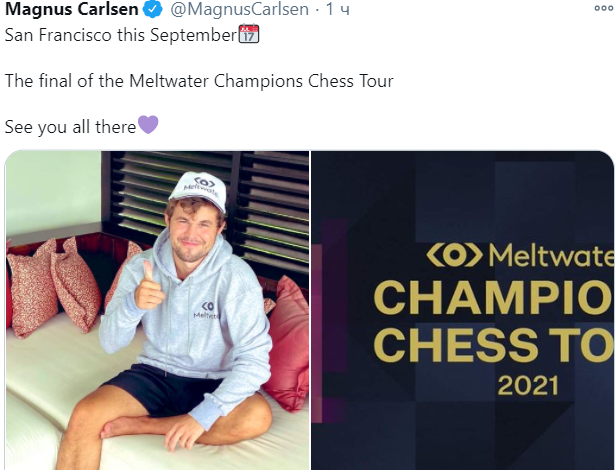Click the "See you all there" text

pos(70,127)
